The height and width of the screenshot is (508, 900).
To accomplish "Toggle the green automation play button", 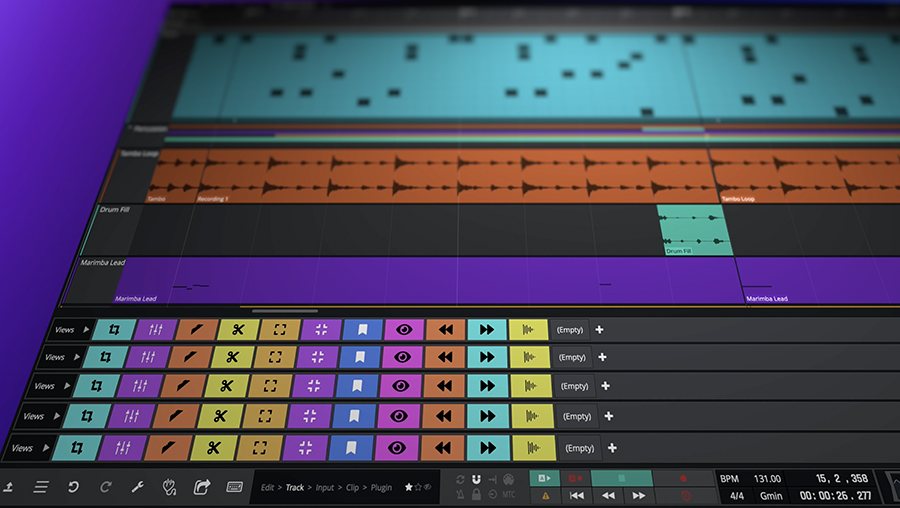I will tap(544, 478).
